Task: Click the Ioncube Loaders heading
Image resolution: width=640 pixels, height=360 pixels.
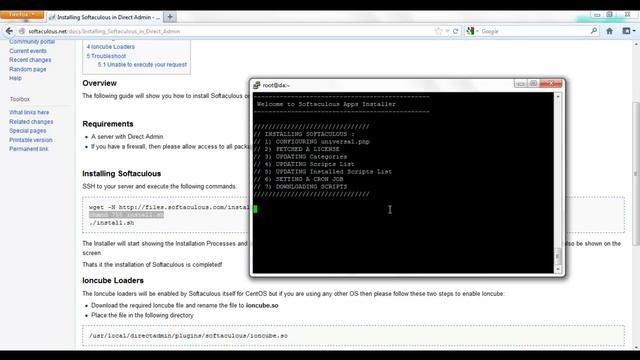Action: click(113, 280)
